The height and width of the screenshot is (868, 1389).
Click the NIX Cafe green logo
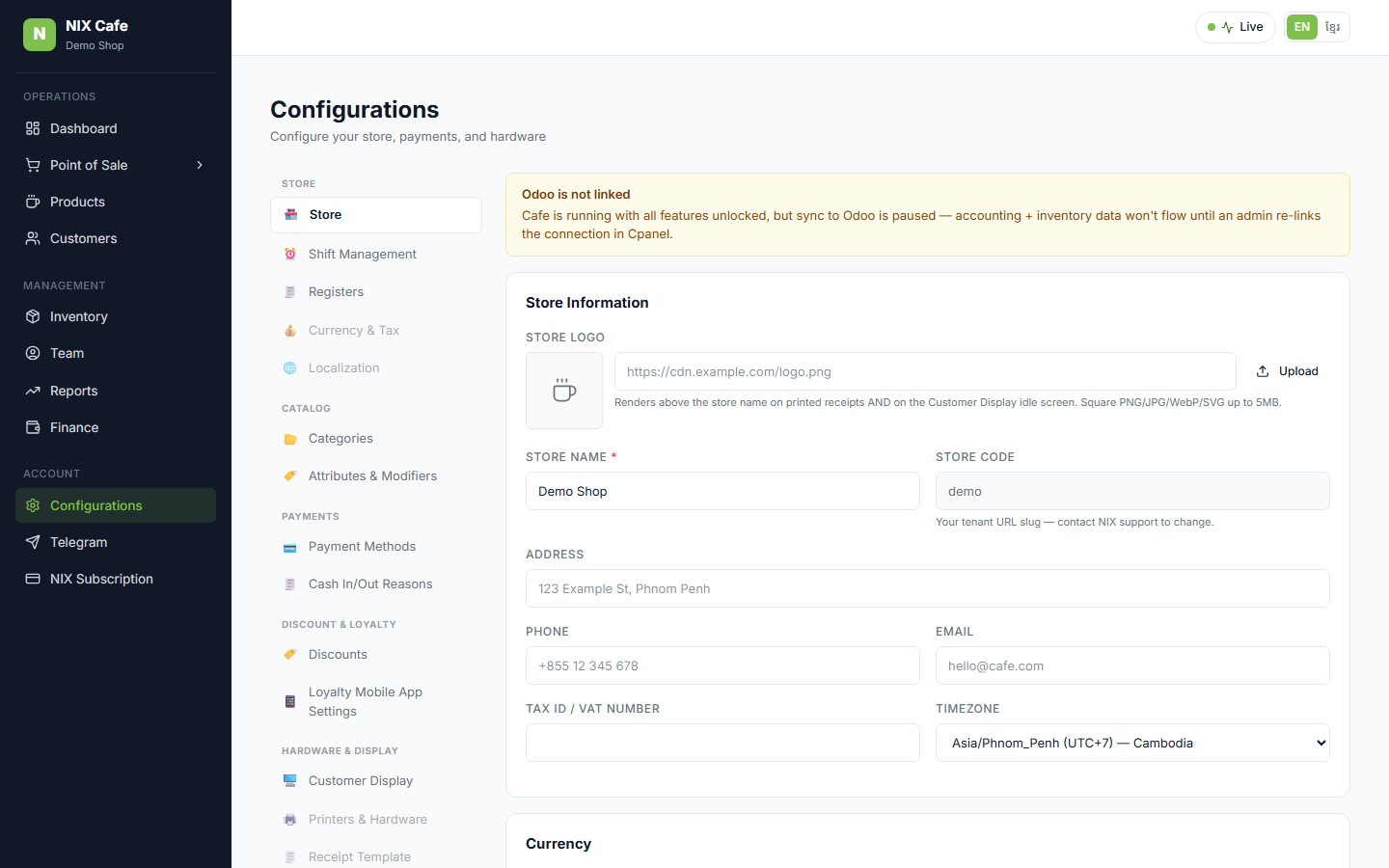(x=40, y=34)
